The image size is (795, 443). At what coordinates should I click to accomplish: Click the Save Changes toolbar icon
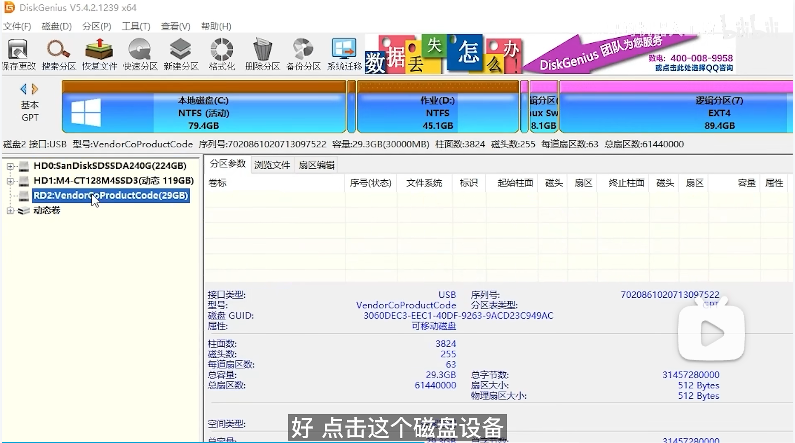[x=18, y=55]
